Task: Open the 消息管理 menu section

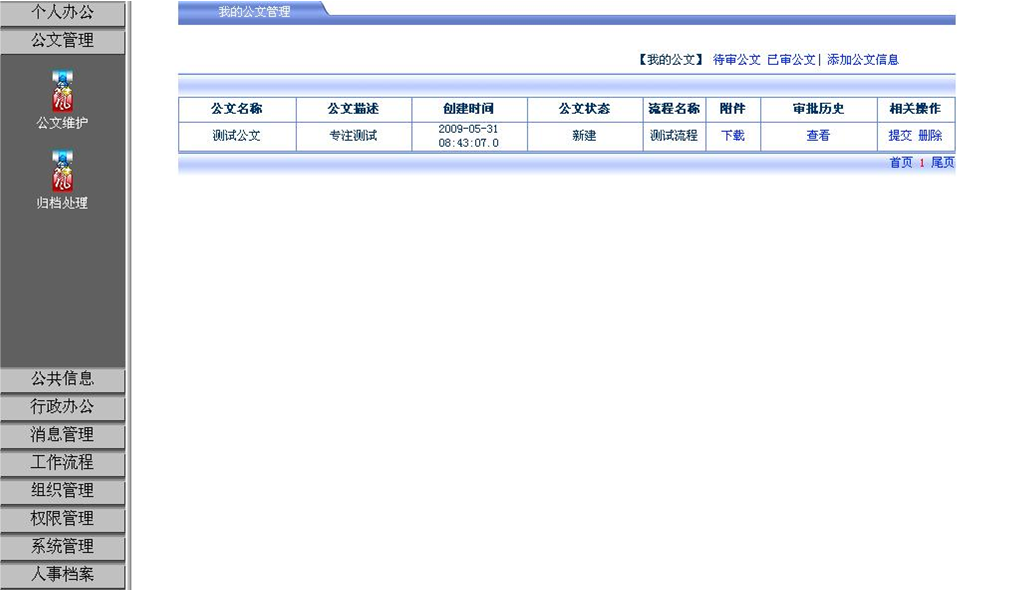Action: (x=63, y=435)
